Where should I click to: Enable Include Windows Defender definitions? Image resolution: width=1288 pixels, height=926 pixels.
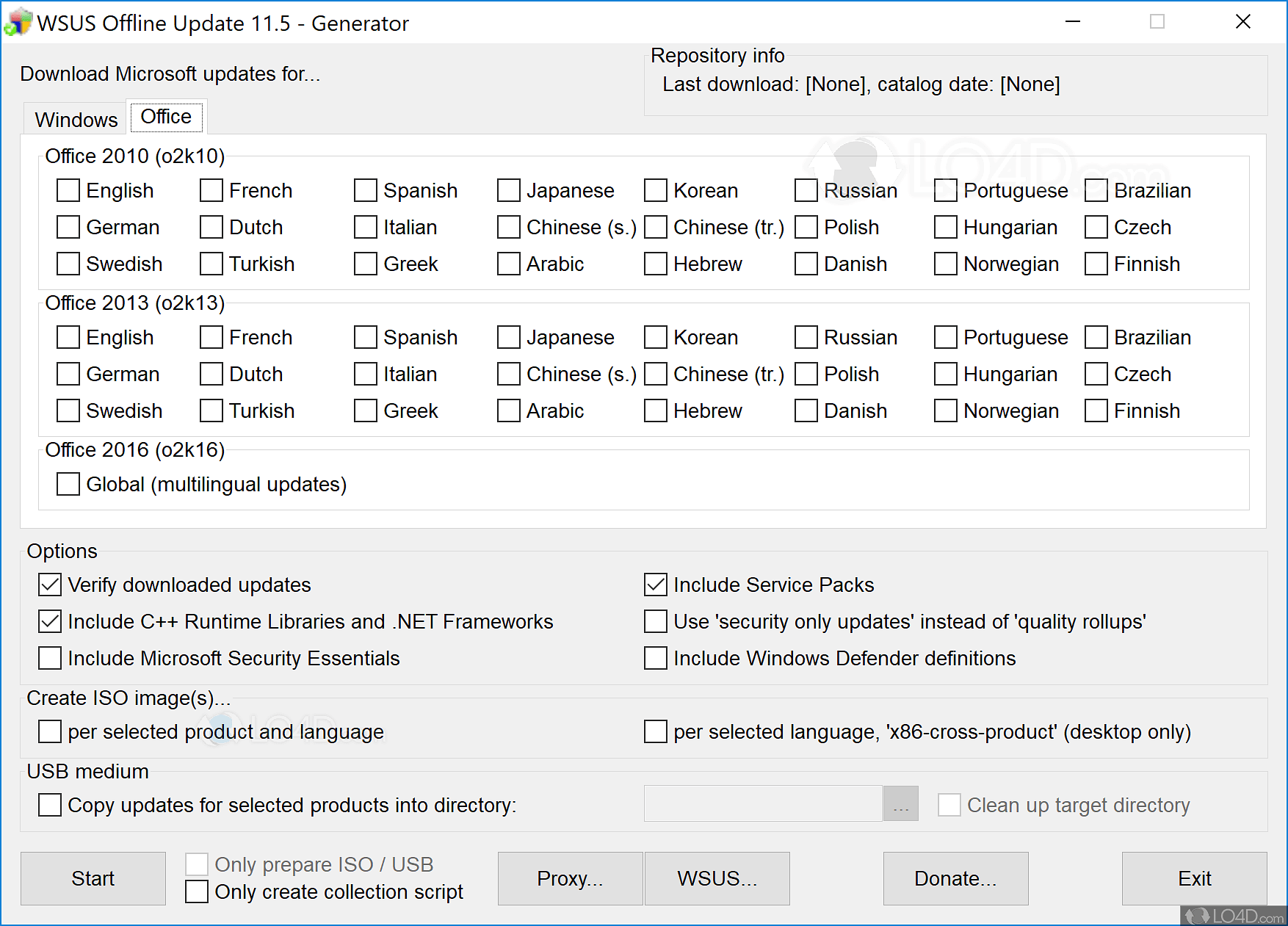654,658
